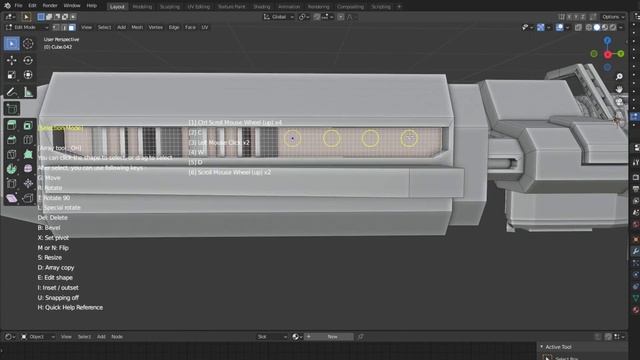Open the Help menu
The height and width of the screenshot is (360, 640).
click(92, 6)
